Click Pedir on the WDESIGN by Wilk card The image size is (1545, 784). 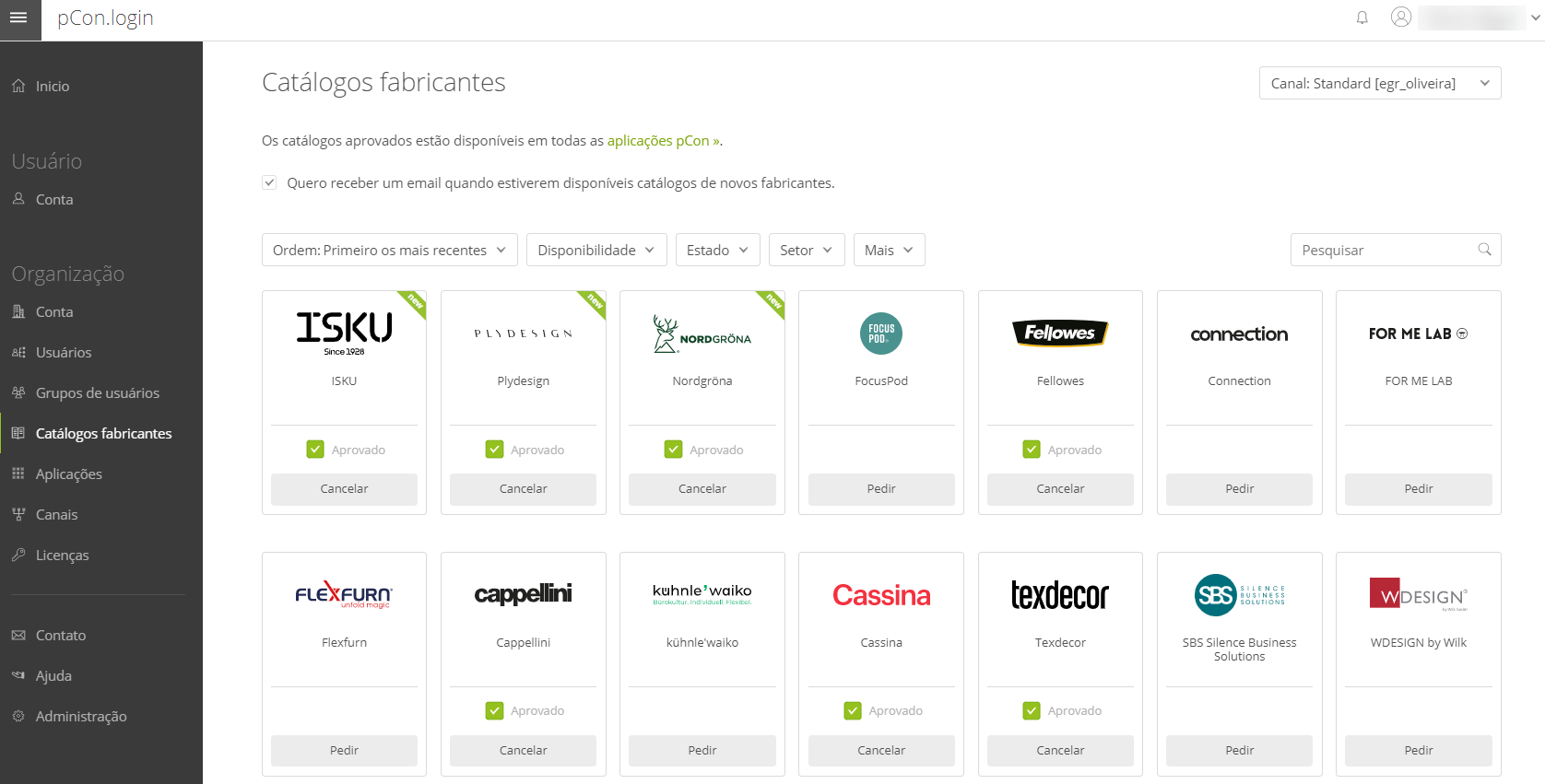[x=1418, y=751]
